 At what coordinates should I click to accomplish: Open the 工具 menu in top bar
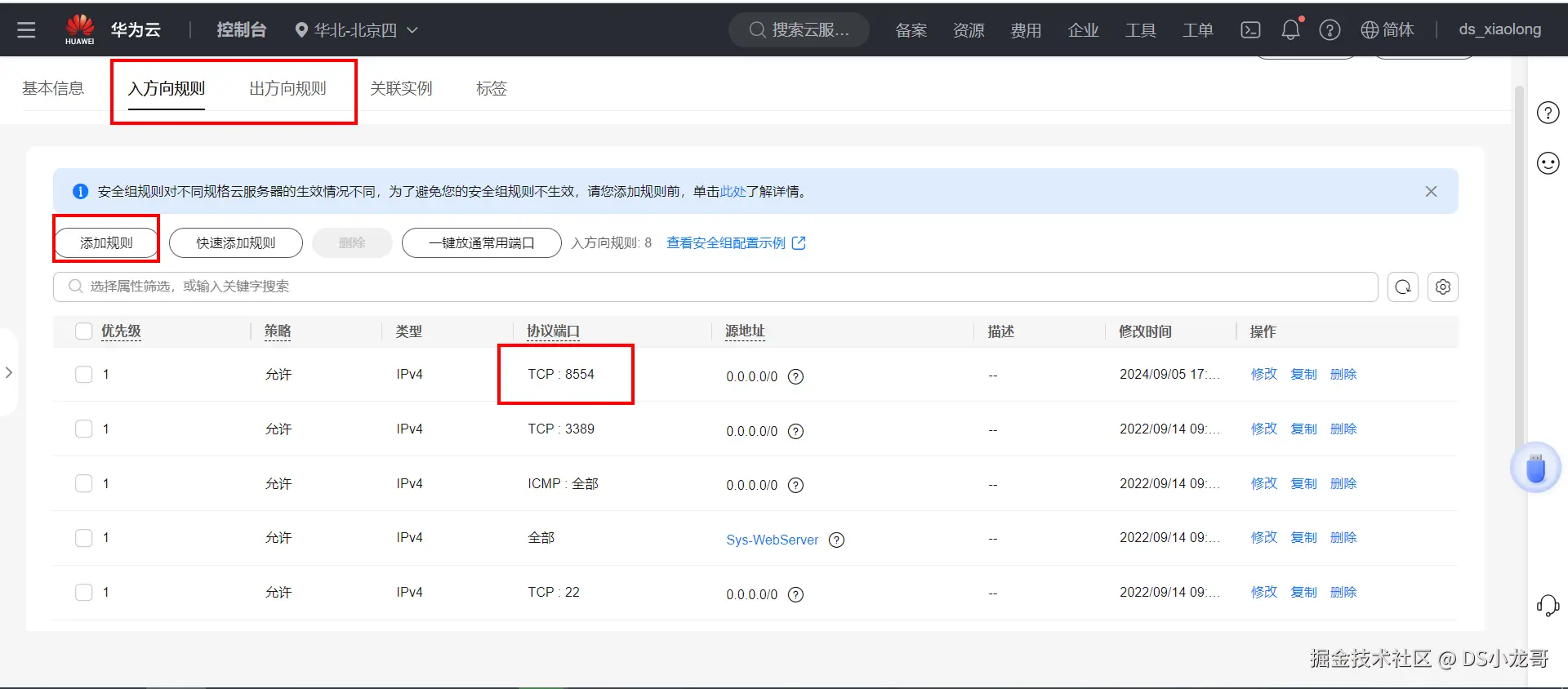(1141, 30)
